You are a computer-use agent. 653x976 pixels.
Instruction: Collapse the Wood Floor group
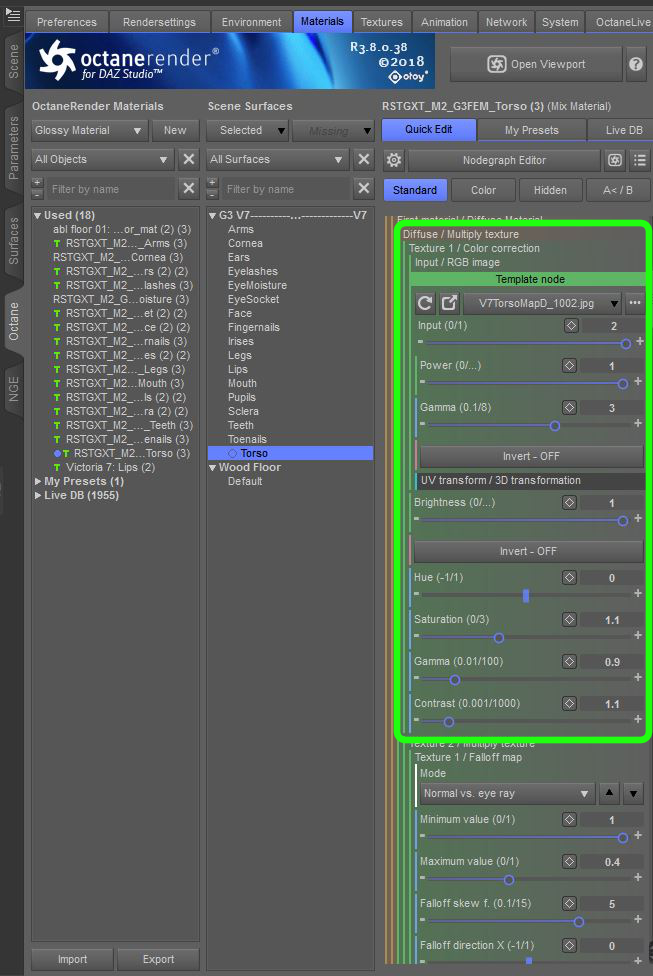point(212,467)
